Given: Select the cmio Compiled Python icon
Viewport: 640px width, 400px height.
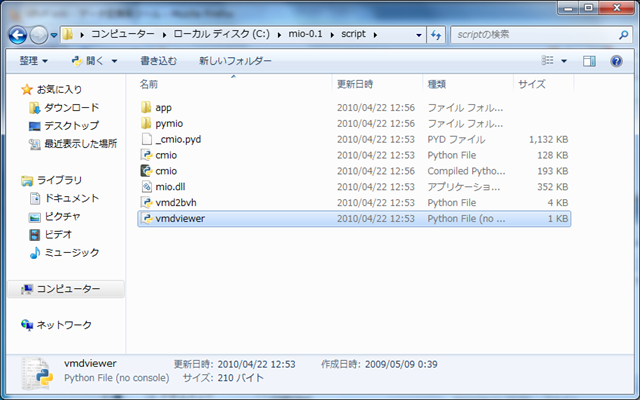Looking at the screenshot, I should click(146, 171).
